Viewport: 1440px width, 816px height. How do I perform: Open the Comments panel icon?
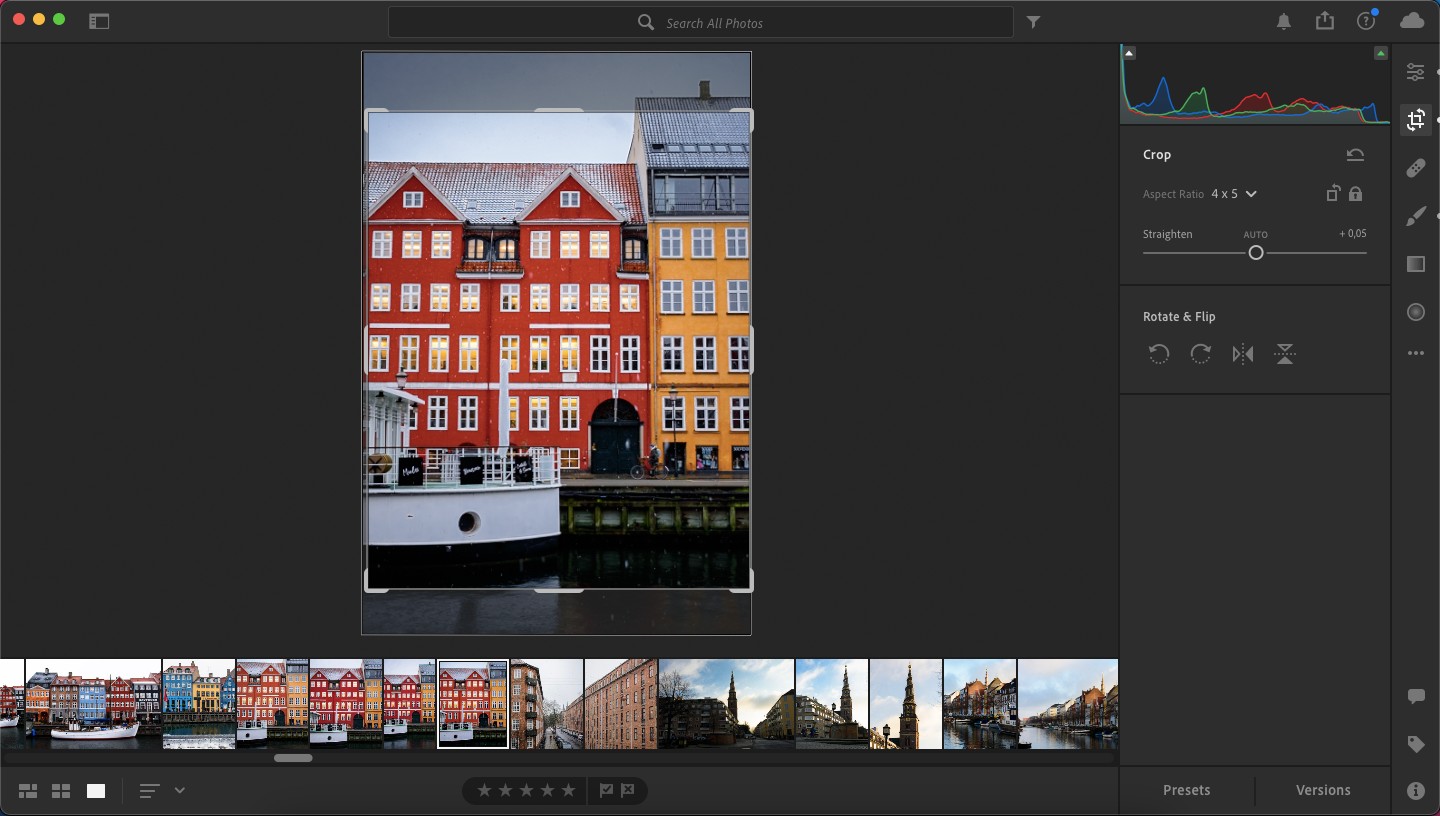pyautogui.click(x=1415, y=696)
